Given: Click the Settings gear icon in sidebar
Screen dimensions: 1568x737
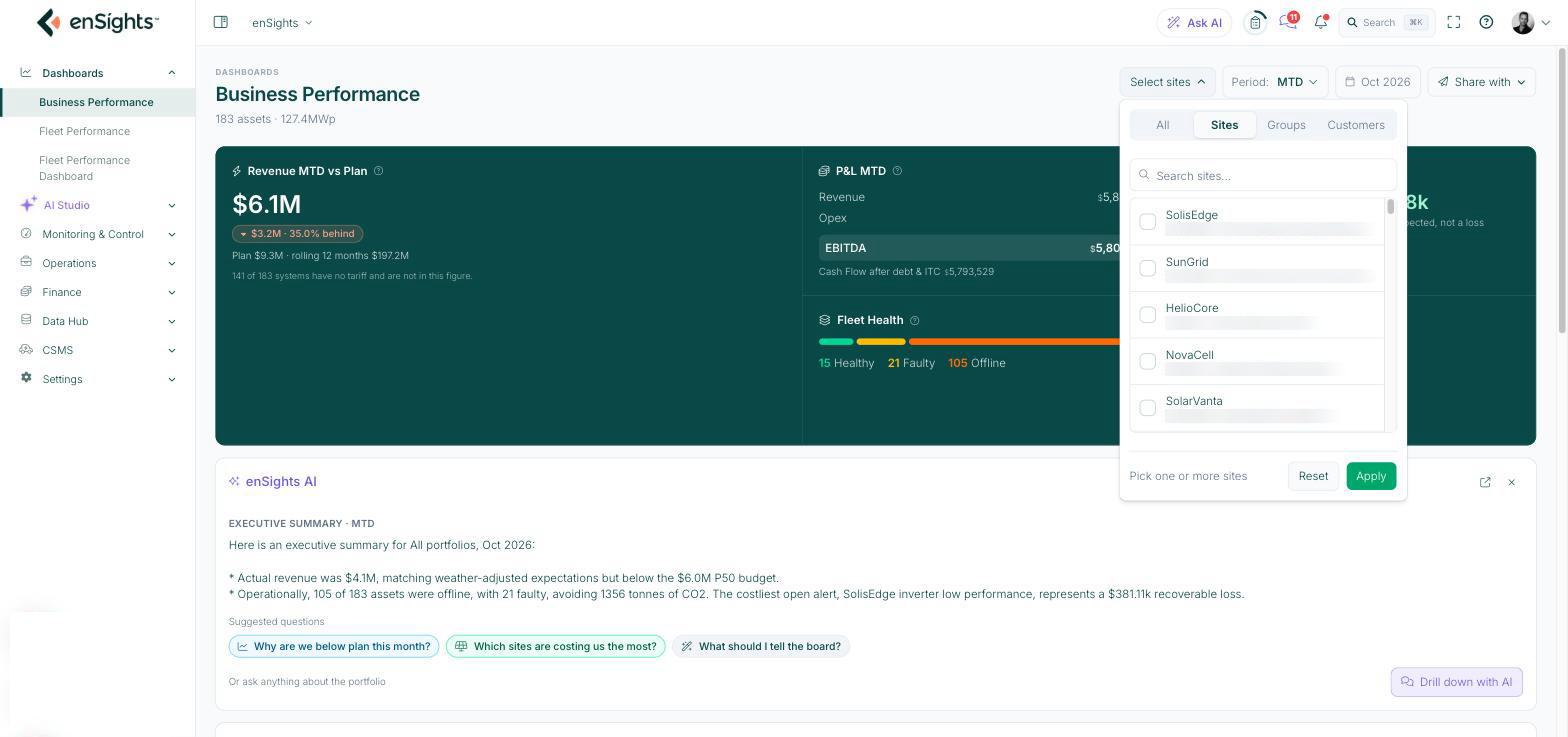Looking at the screenshot, I should [26, 378].
